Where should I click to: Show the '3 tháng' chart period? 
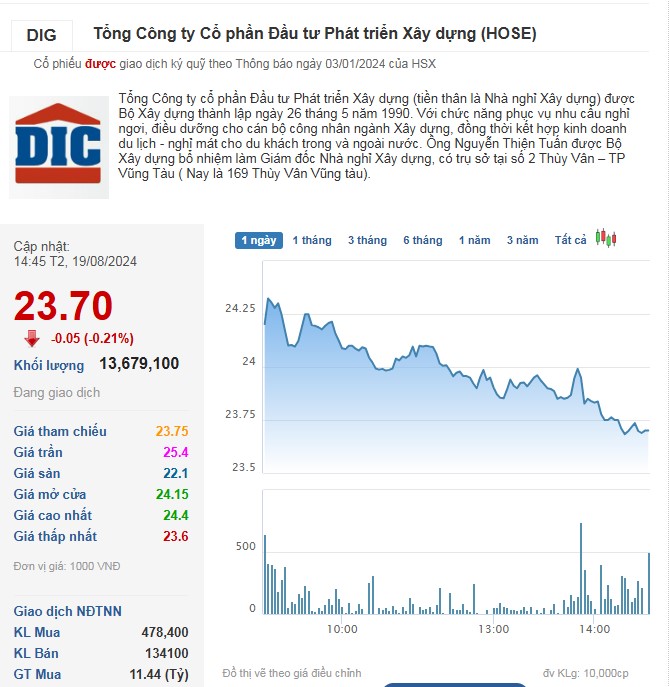click(367, 240)
